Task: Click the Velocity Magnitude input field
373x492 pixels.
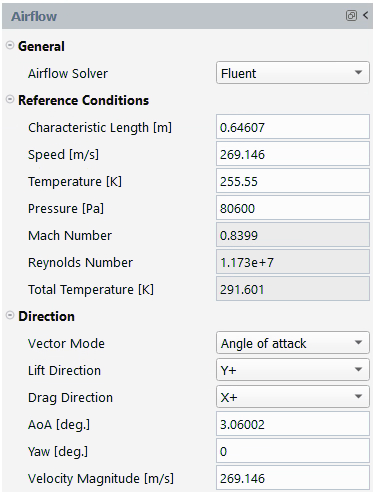Action: tap(293, 478)
